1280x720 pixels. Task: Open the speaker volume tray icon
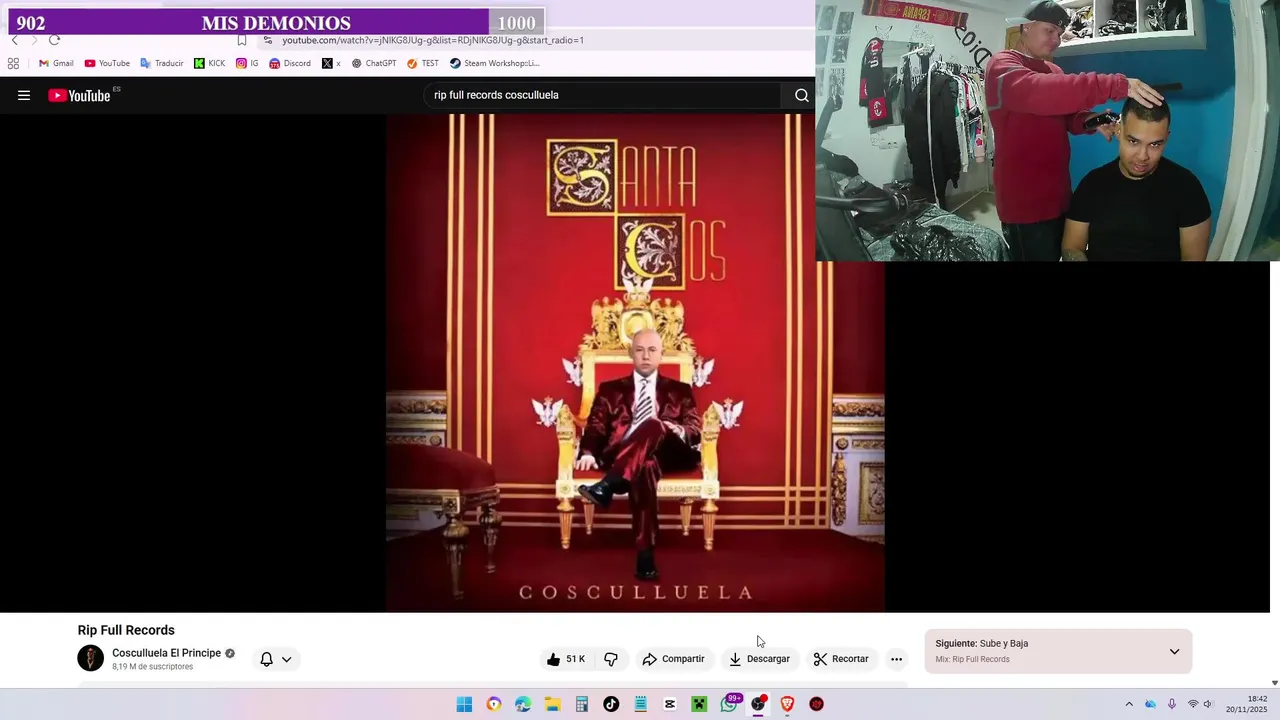[1208, 704]
